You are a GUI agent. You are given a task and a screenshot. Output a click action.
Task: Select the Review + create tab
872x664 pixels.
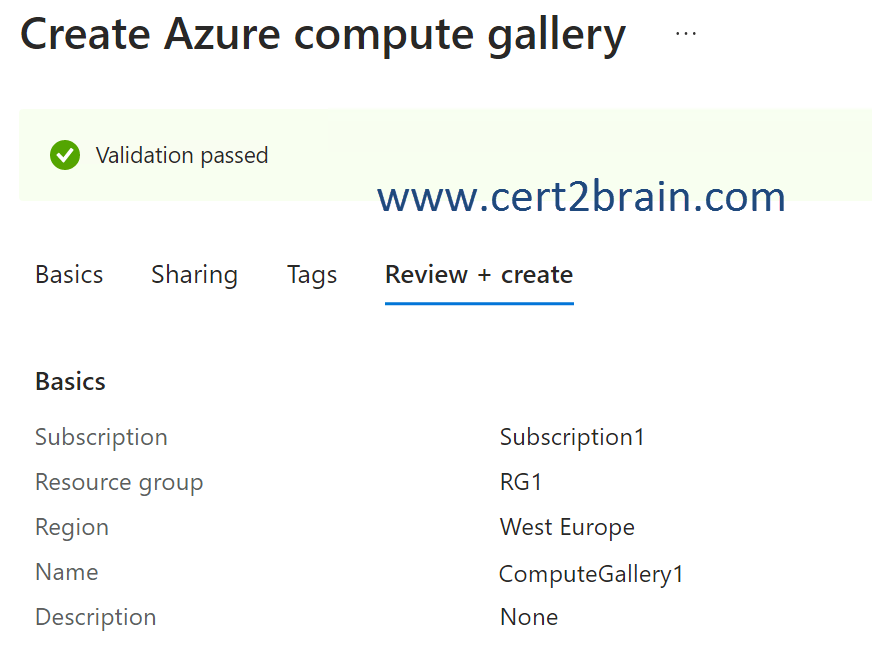[x=479, y=275]
